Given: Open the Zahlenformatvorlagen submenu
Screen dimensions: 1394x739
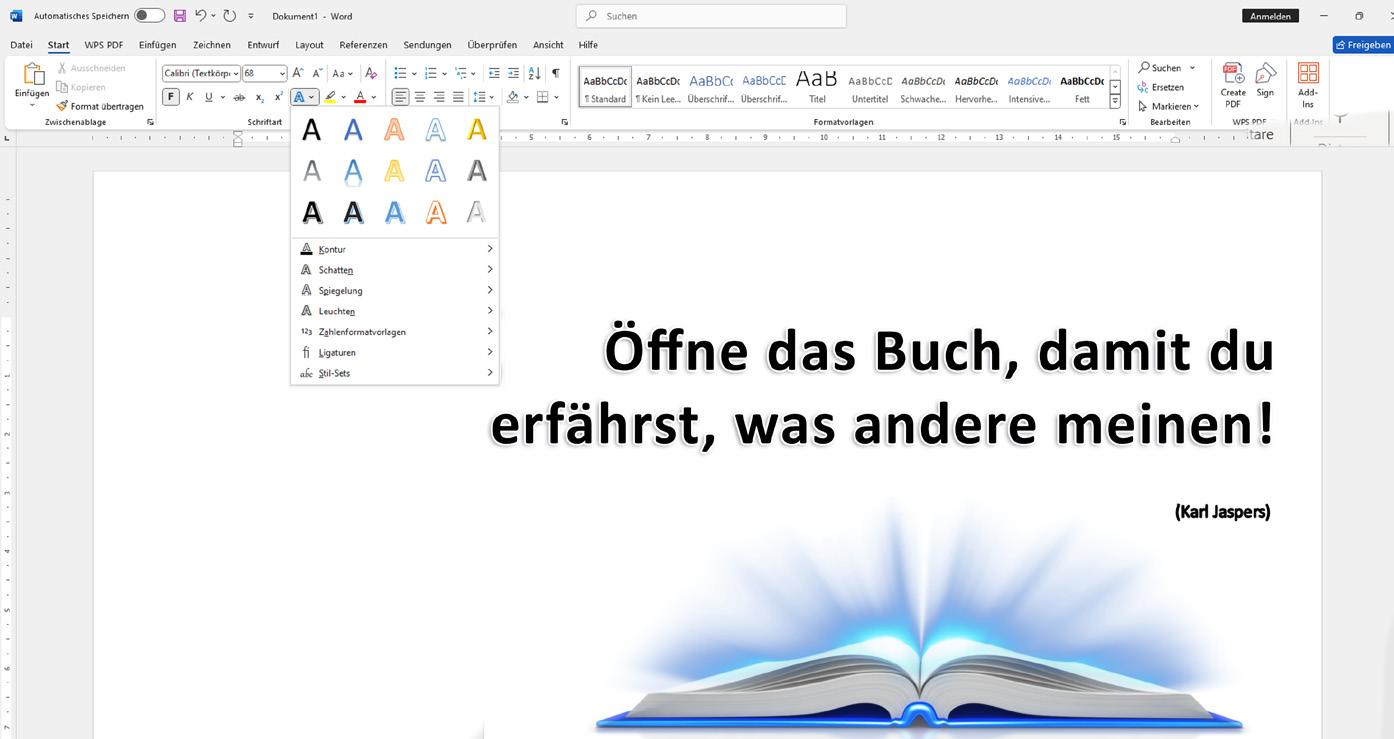Looking at the screenshot, I should coord(395,332).
